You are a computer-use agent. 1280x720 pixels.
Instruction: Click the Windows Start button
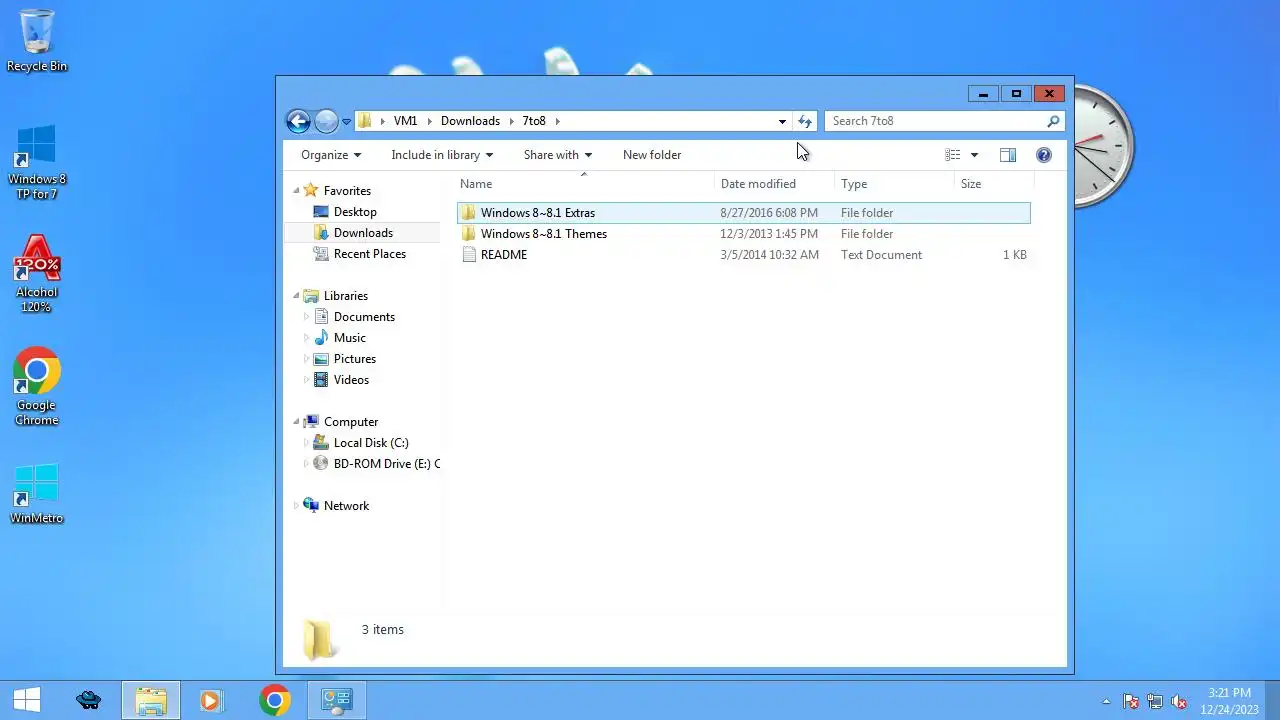[x=27, y=700]
